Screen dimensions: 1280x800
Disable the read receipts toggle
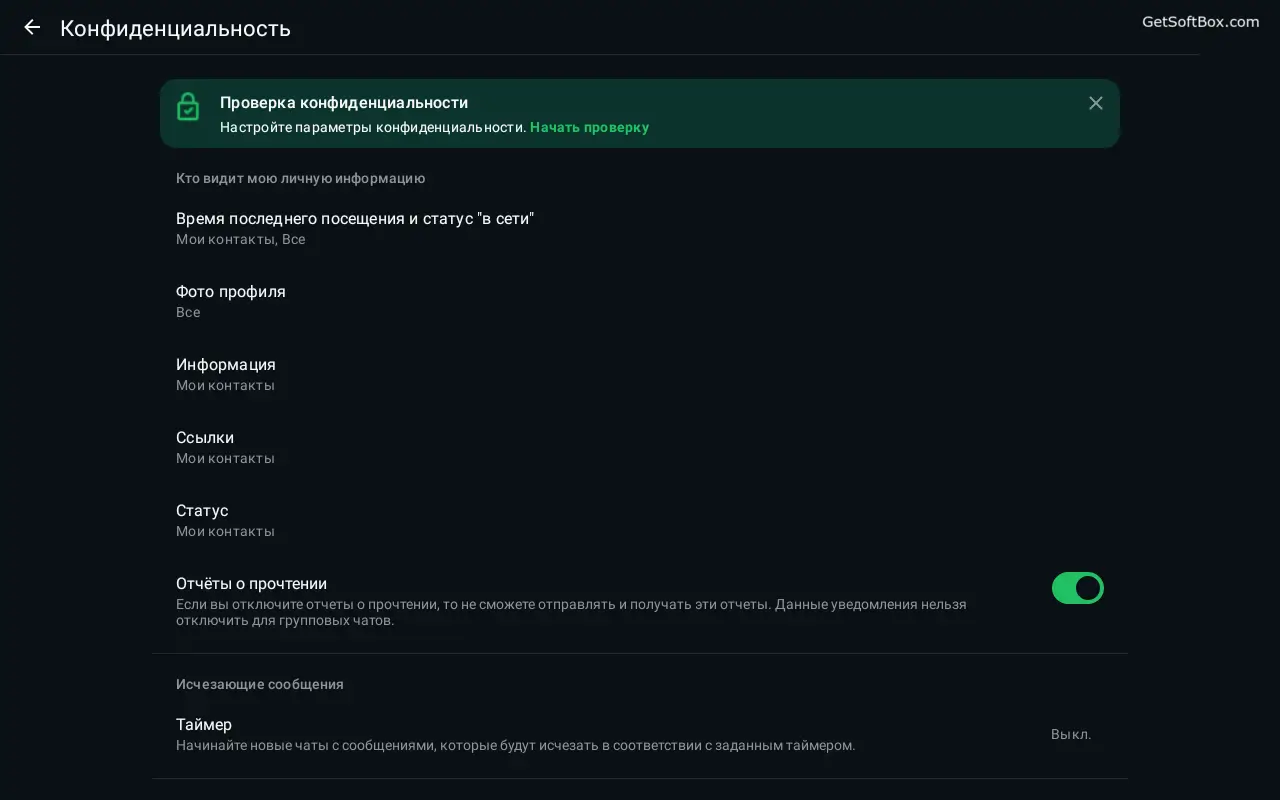(1077, 588)
